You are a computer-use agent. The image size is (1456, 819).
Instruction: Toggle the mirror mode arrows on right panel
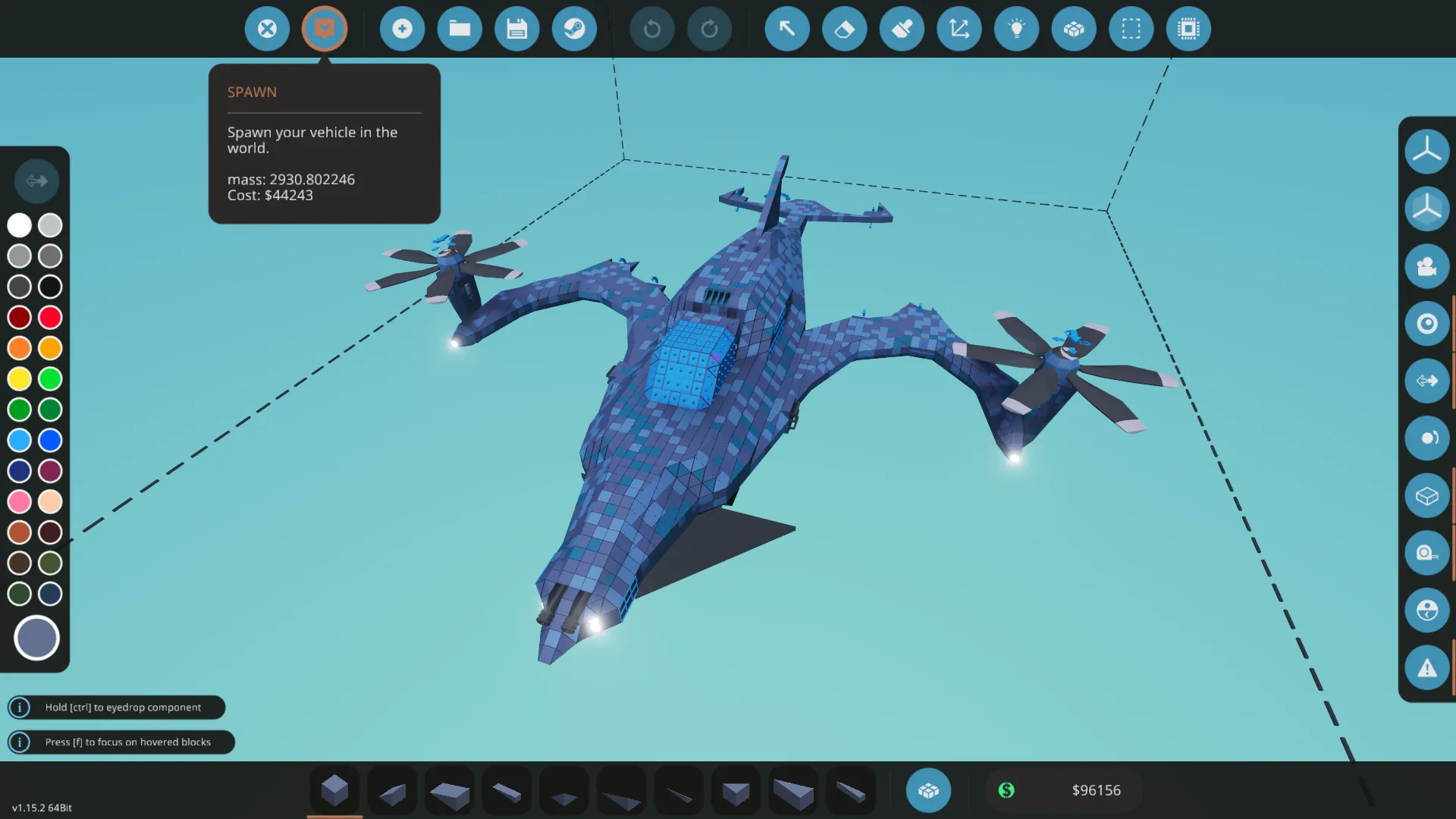[x=1426, y=381]
